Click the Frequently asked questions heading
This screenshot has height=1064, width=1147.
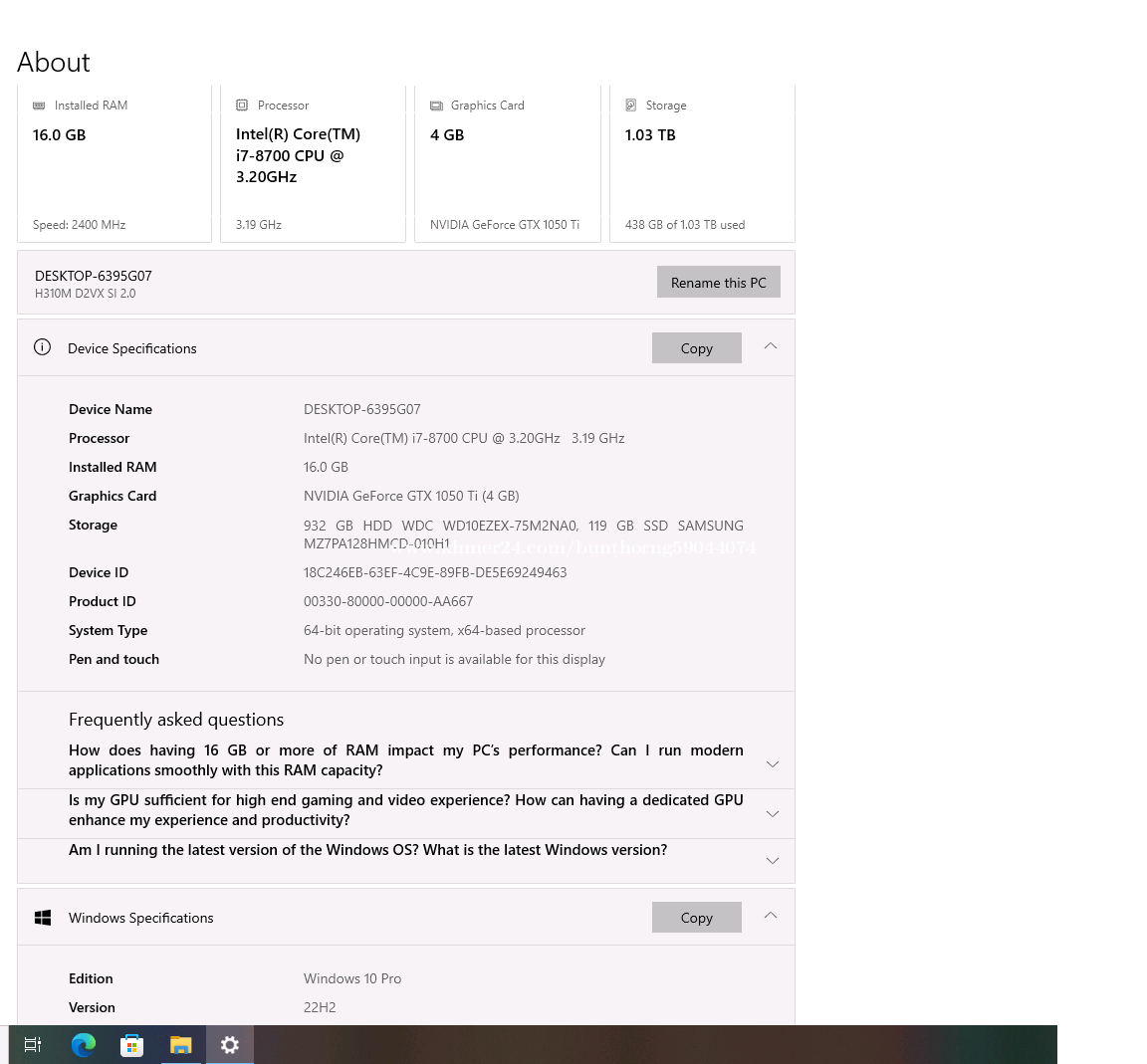(176, 720)
